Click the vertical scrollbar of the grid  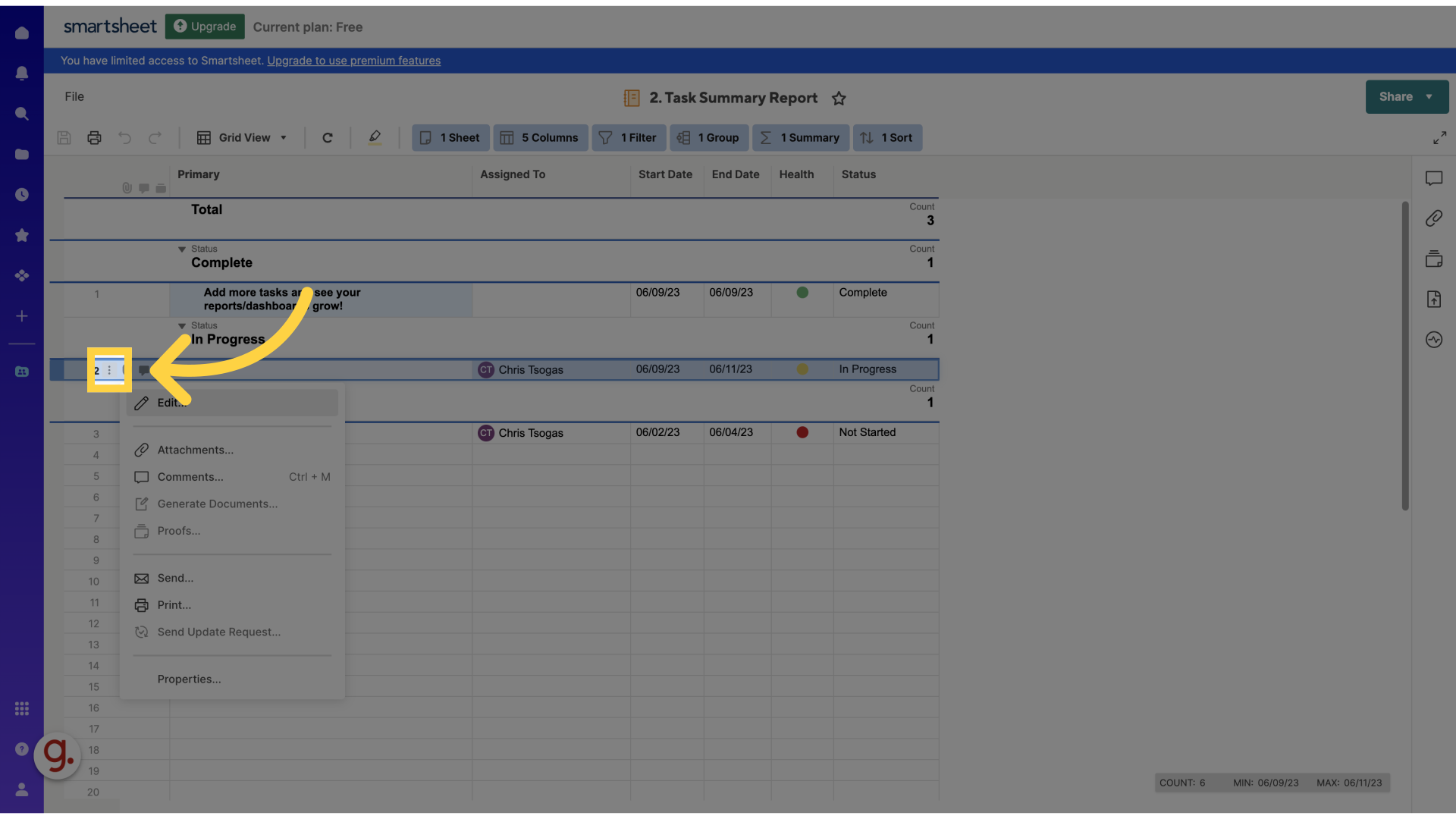click(x=1404, y=356)
